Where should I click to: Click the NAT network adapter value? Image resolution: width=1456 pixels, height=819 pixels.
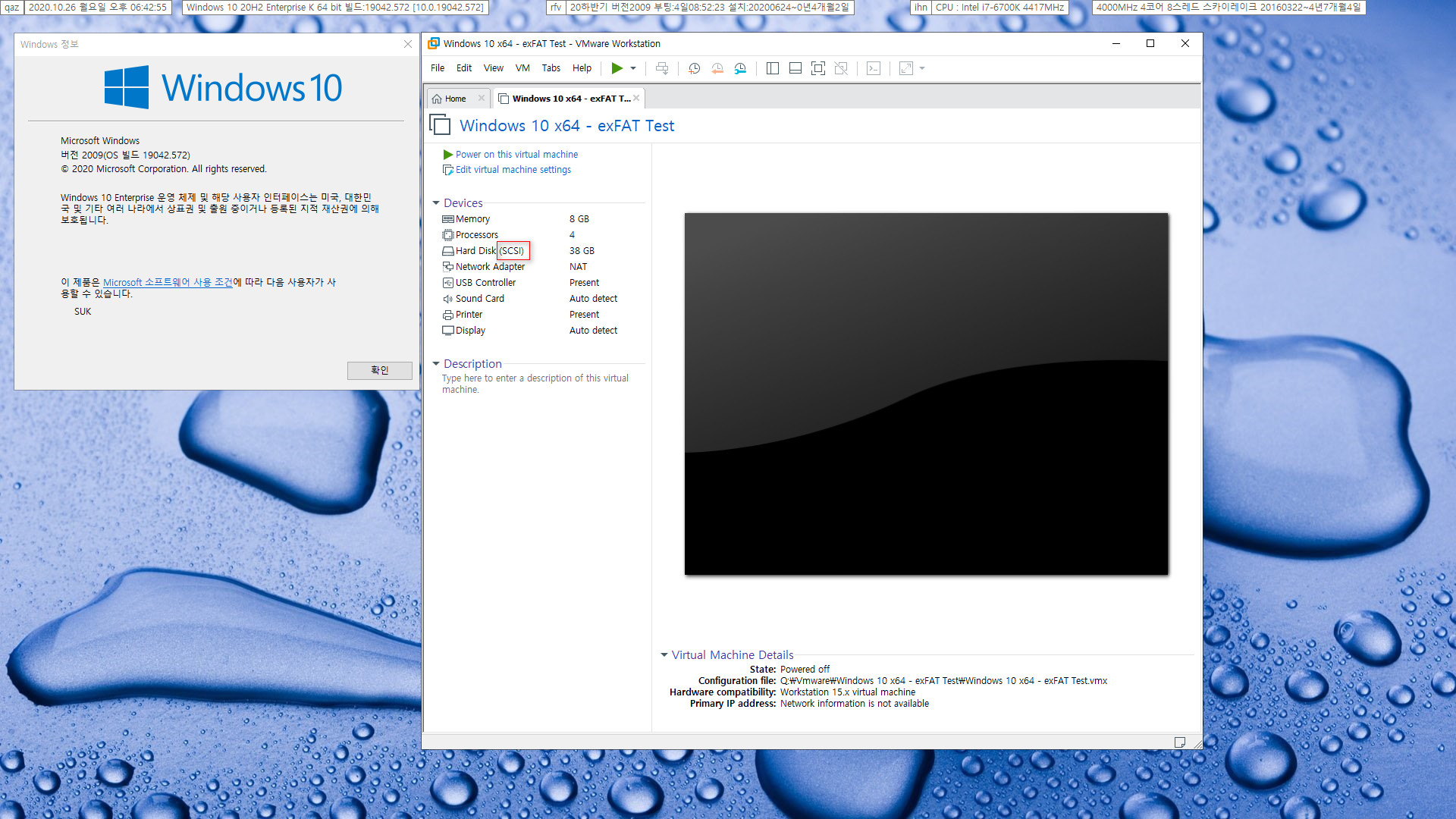[578, 267]
